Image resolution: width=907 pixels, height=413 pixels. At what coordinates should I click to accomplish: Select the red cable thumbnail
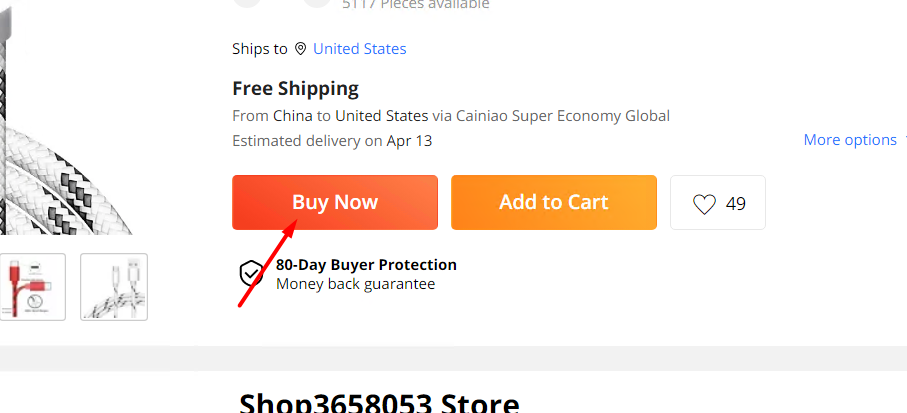[32, 287]
